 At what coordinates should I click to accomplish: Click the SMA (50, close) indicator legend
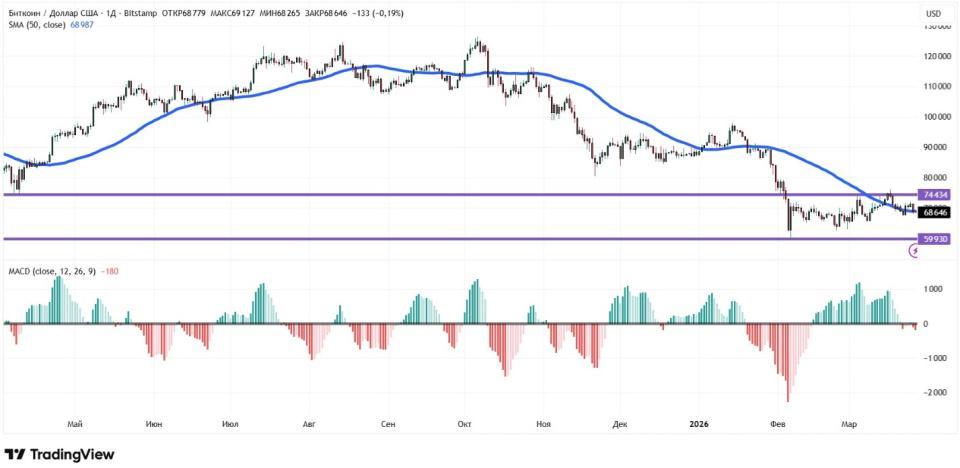click(x=38, y=24)
